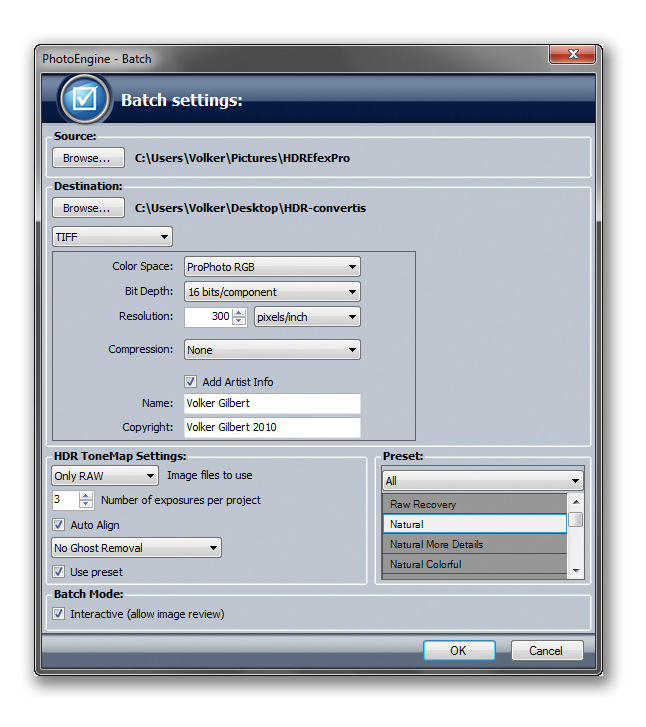Image resolution: width=646 pixels, height=727 pixels.
Task: Select the Raw Recovery preset
Action: click(x=474, y=504)
